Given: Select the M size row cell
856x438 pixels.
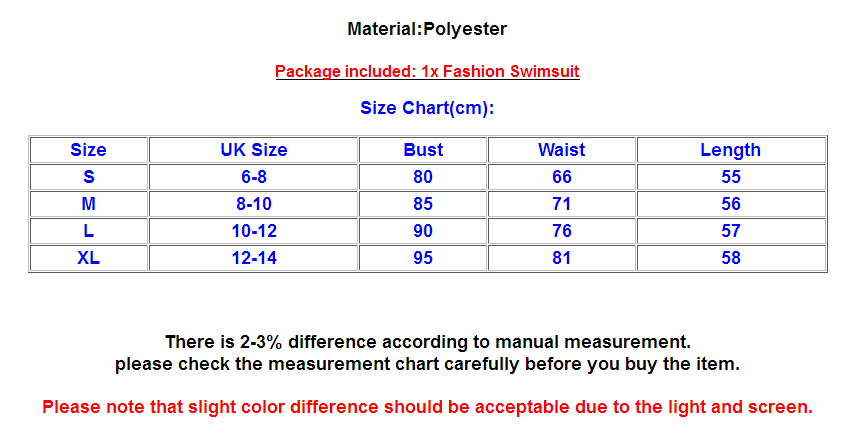Looking at the screenshot, I should point(88,204).
